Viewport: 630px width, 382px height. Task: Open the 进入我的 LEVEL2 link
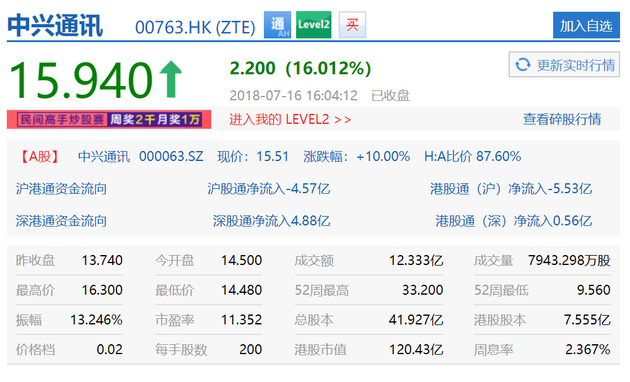tap(290, 119)
